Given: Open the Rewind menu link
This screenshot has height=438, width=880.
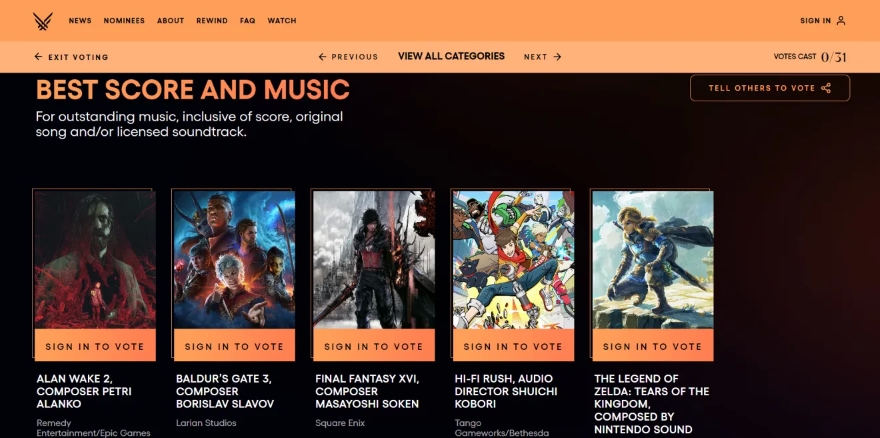Looking at the screenshot, I should pyautogui.click(x=212, y=21).
